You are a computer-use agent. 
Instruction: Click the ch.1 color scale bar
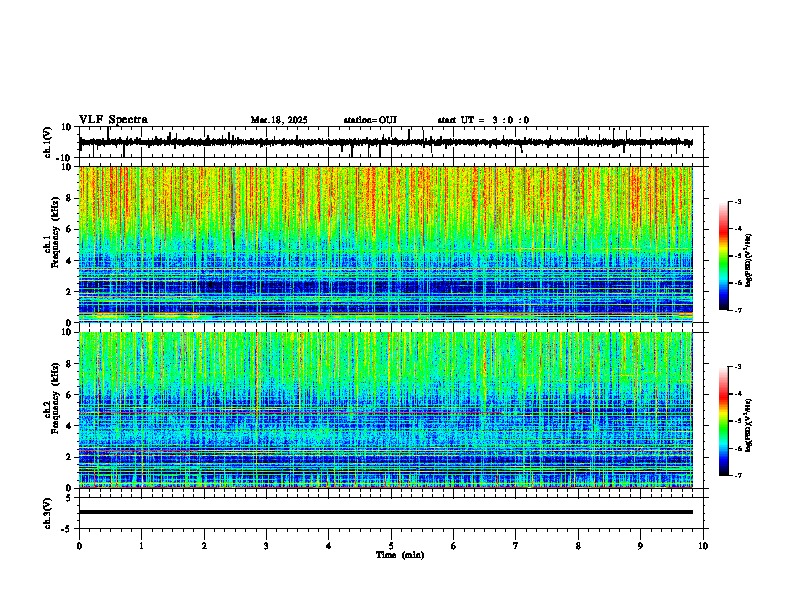coord(723,256)
